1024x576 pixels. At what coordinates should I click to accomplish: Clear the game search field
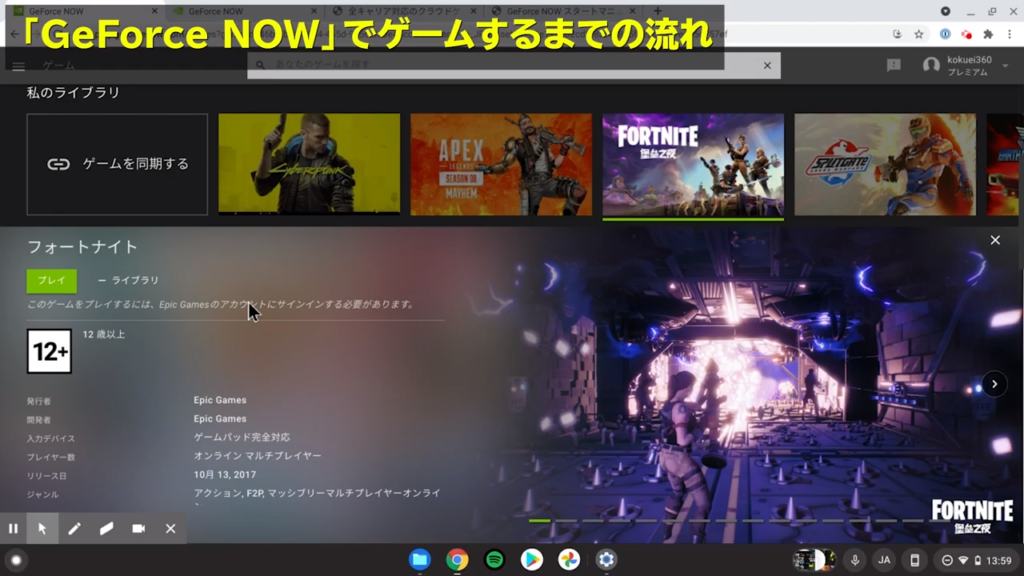click(x=767, y=65)
